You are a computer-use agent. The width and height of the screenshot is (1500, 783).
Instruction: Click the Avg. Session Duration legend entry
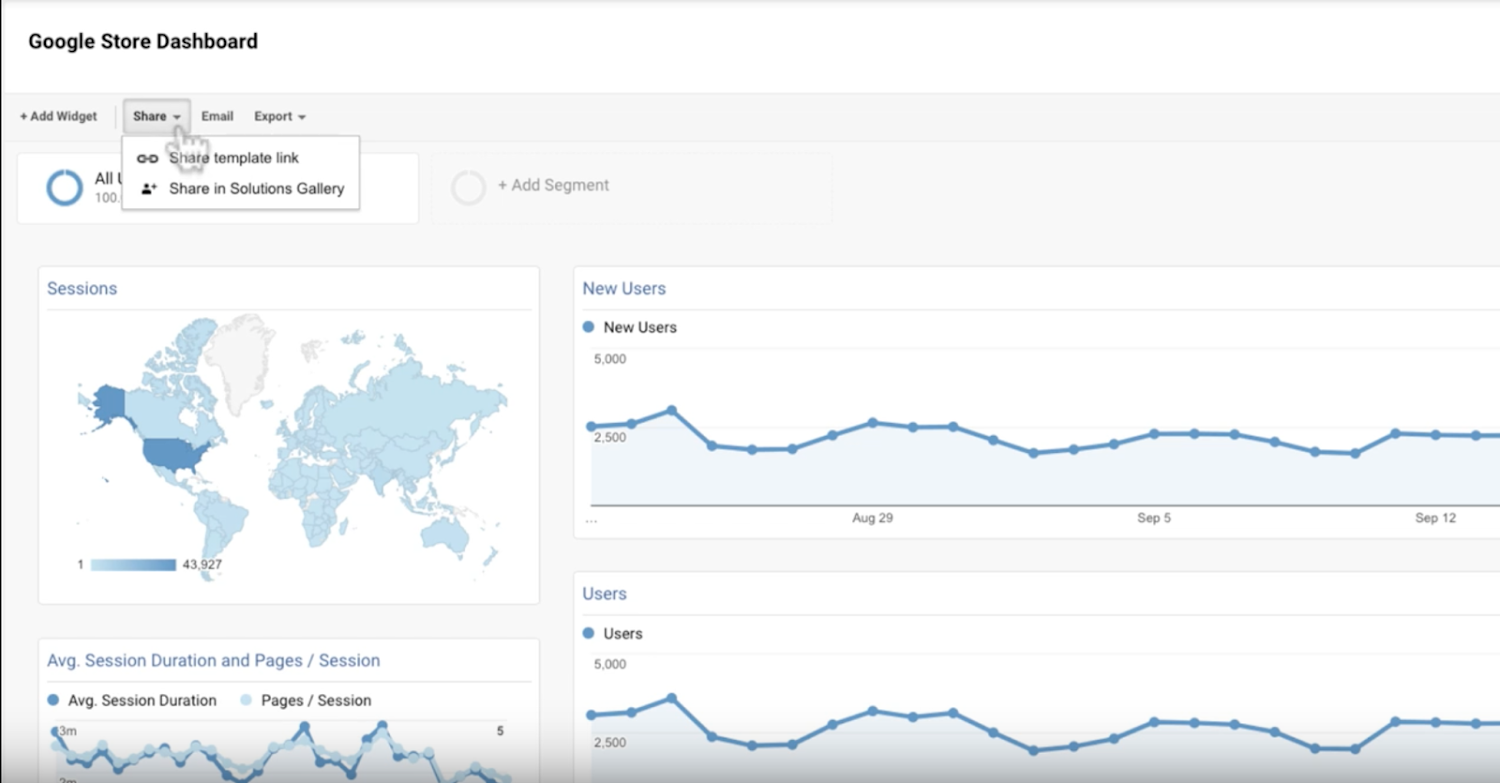[x=132, y=700]
